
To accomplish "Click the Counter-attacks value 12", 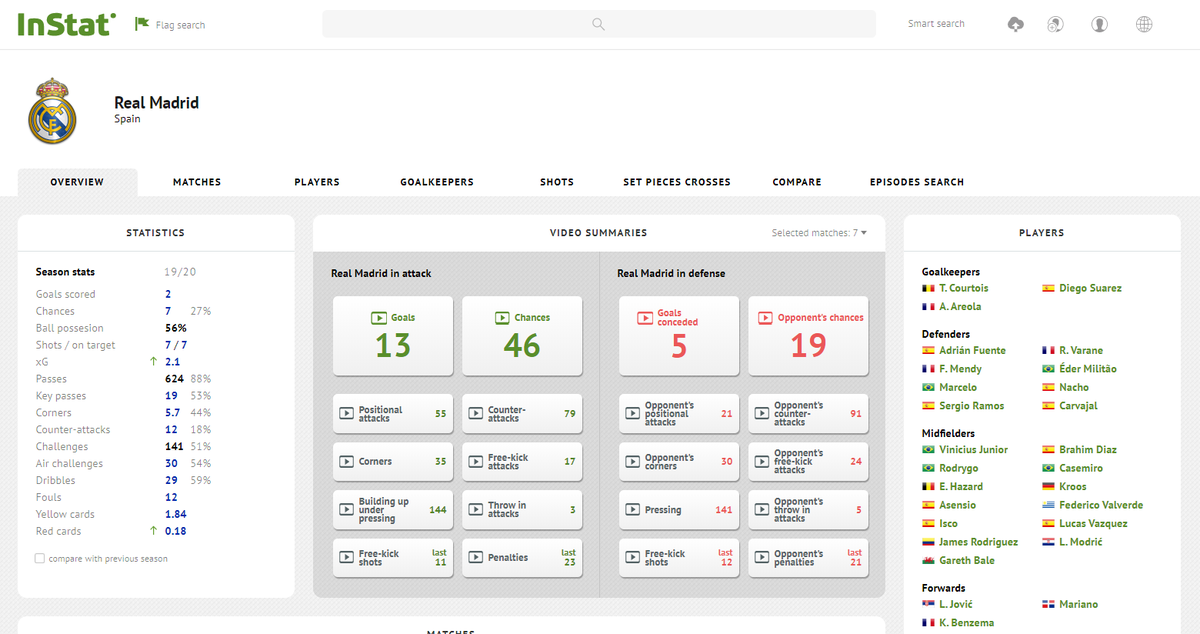I will (x=171, y=430).
